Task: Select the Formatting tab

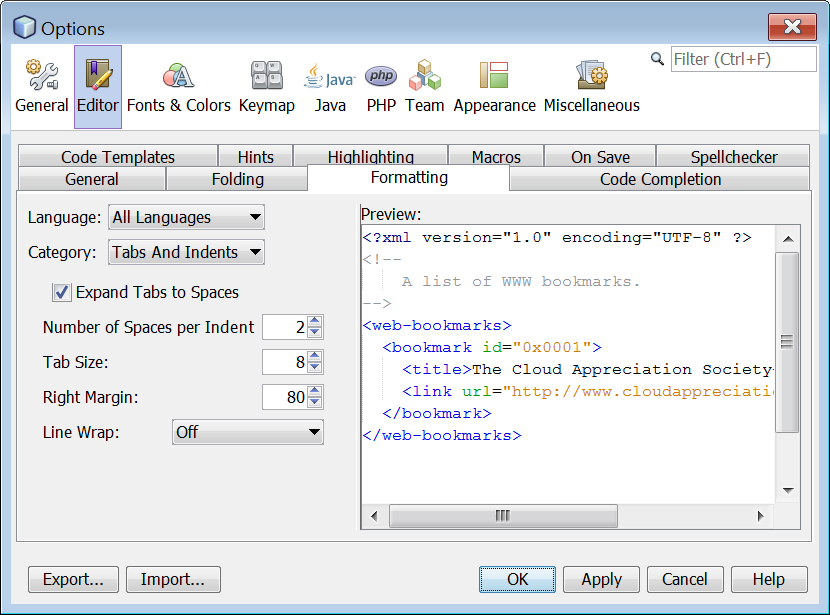Action: (x=409, y=178)
